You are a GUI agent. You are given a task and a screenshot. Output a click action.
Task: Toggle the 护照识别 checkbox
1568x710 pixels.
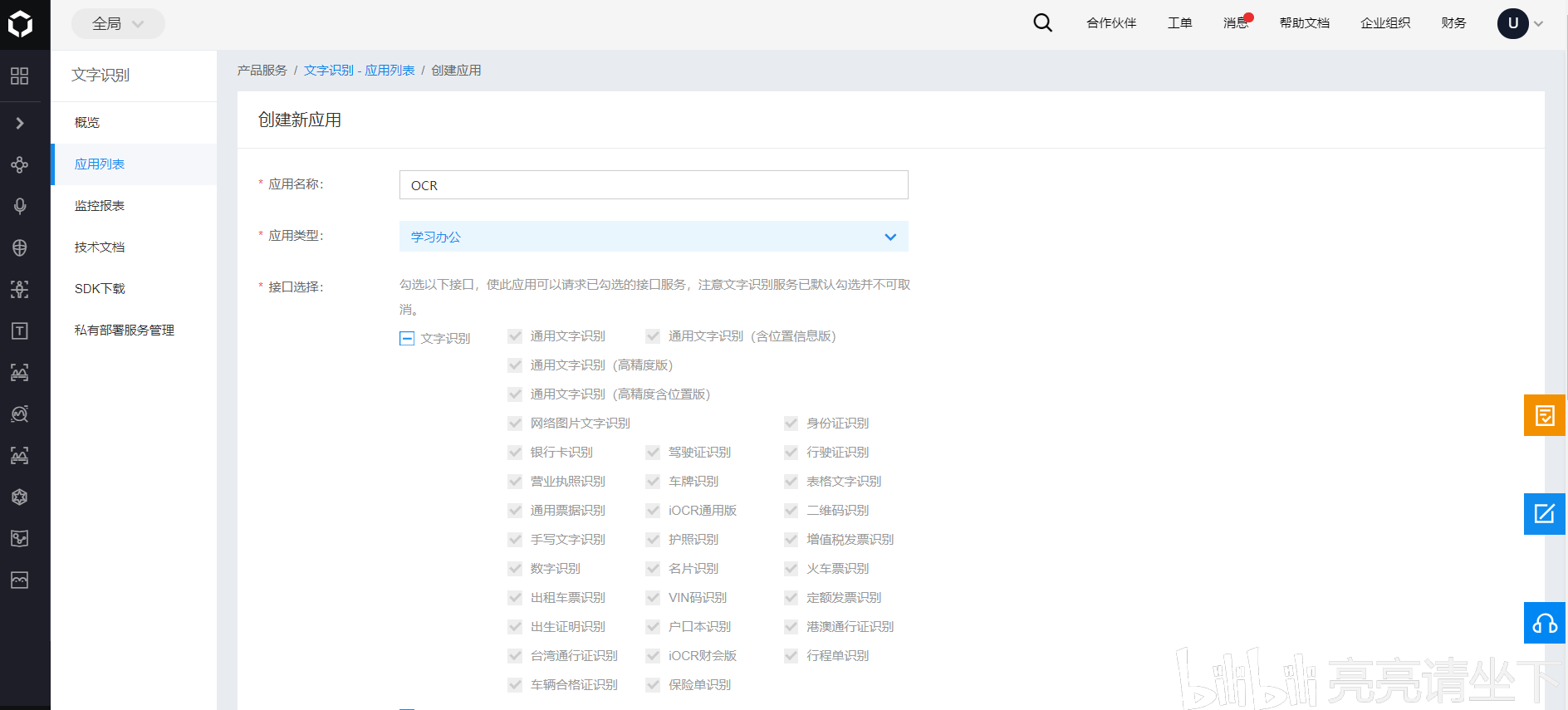(x=653, y=540)
